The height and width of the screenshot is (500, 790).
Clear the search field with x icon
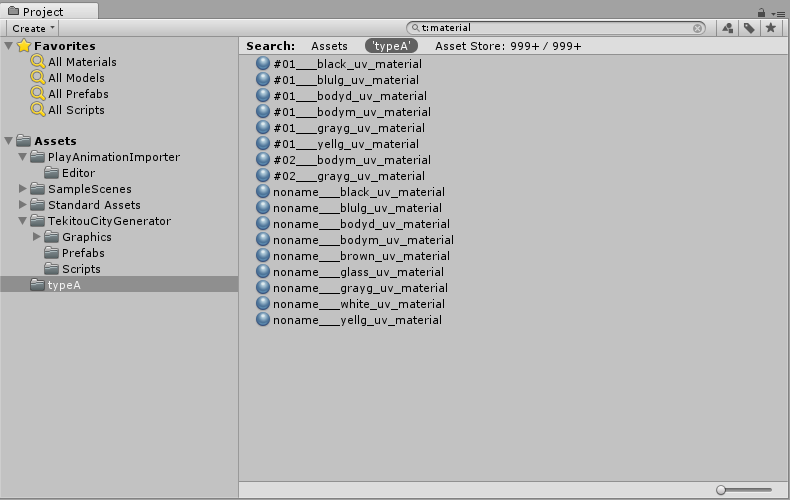click(697, 28)
